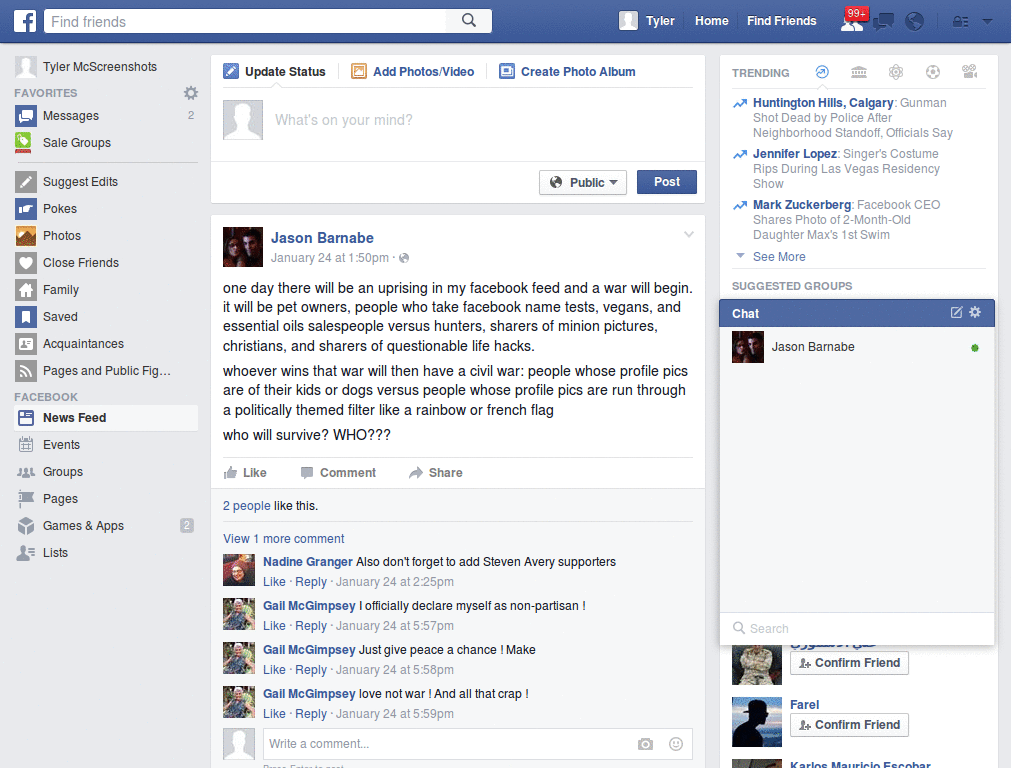Screen dimensions: 1024x768
Task: Share Jason Barnabe's post
Action: pyautogui.click(x=436, y=473)
